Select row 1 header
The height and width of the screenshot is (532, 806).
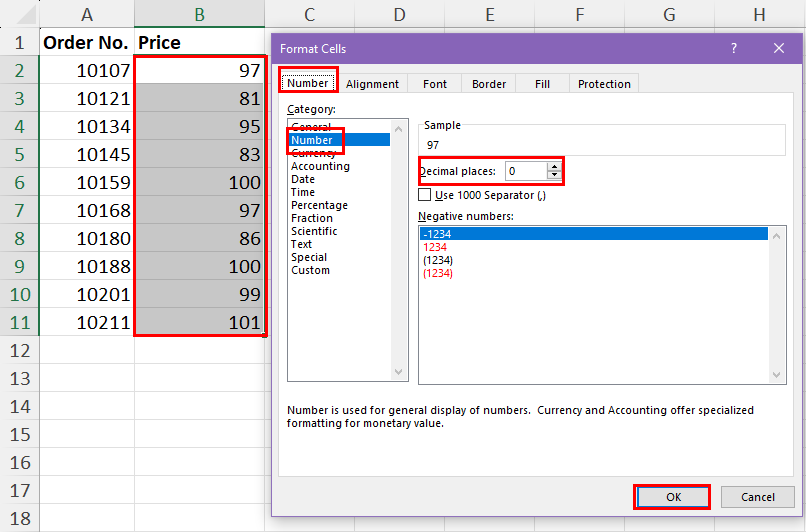(x=20, y=42)
